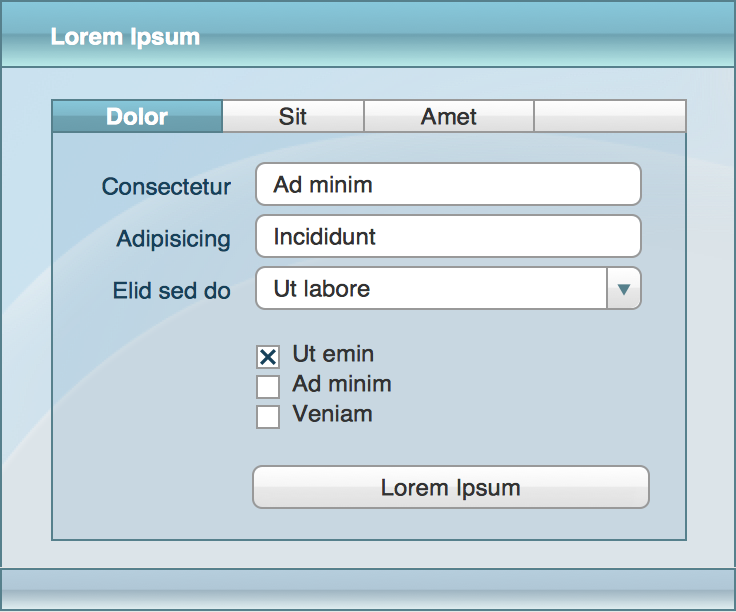This screenshot has width=736, height=612.
Task: Uncheck the Ut emin checkbox
Action: click(268, 357)
